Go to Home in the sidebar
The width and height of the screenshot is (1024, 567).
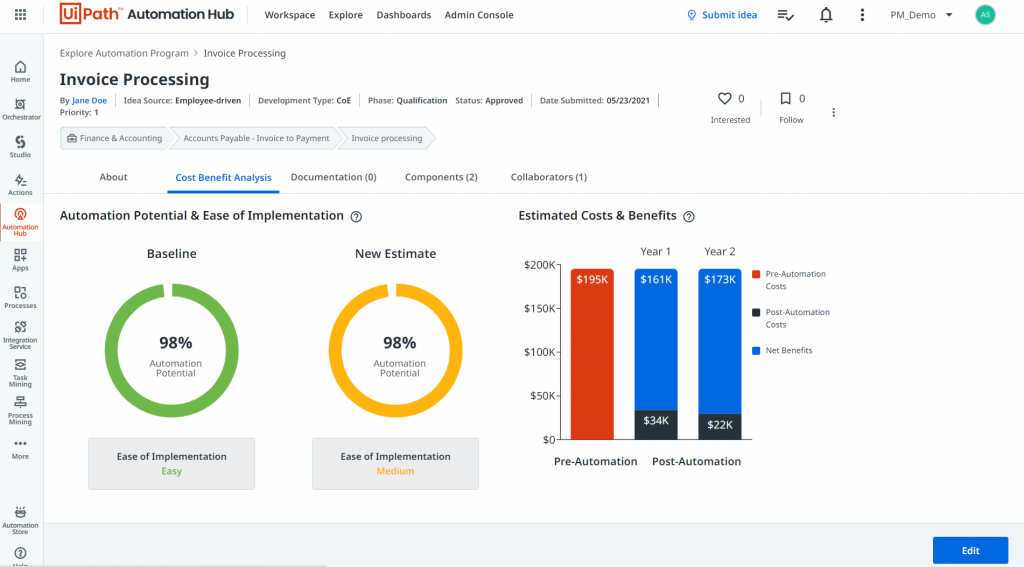point(20,71)
